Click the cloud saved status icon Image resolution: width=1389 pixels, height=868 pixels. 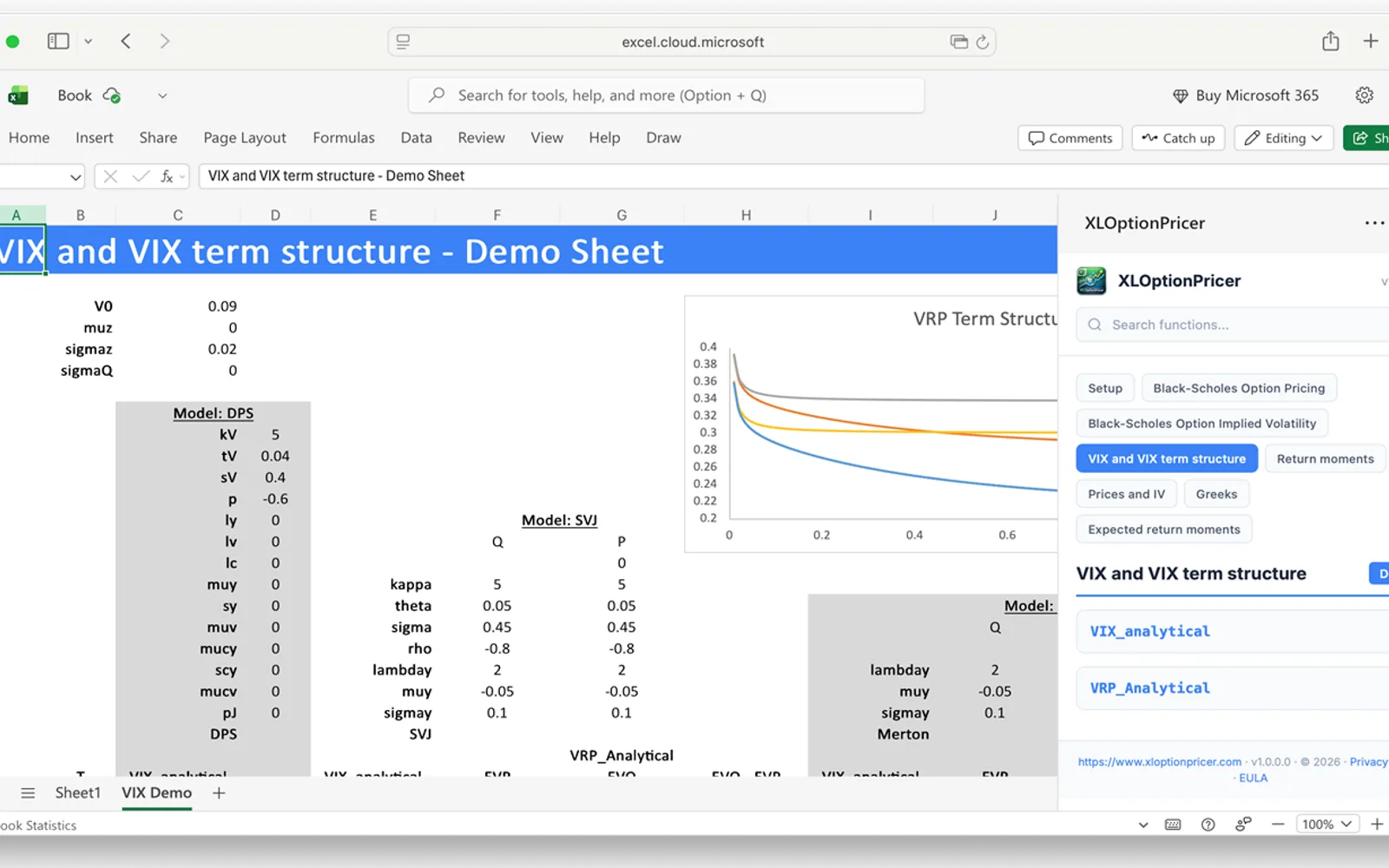coord(112,95)
